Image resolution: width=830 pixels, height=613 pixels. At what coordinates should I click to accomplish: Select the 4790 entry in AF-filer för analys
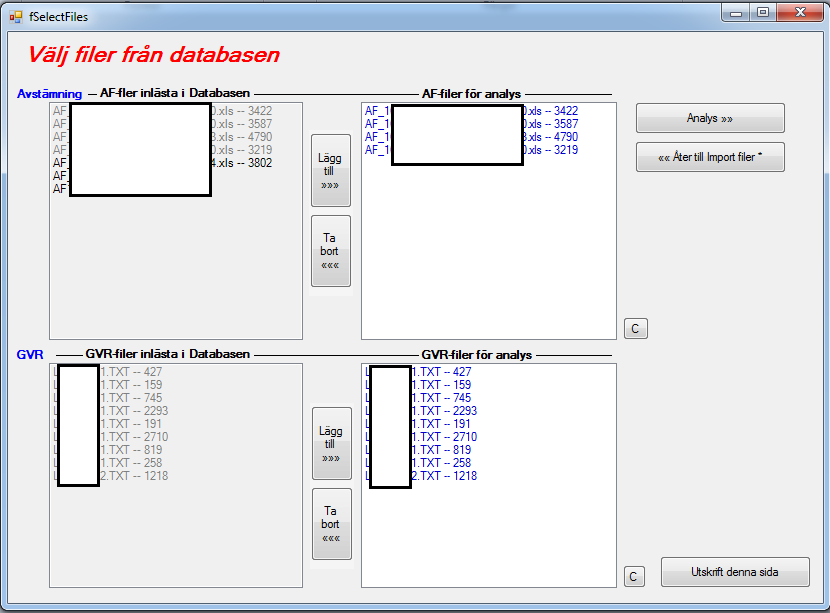coord(551,137)
